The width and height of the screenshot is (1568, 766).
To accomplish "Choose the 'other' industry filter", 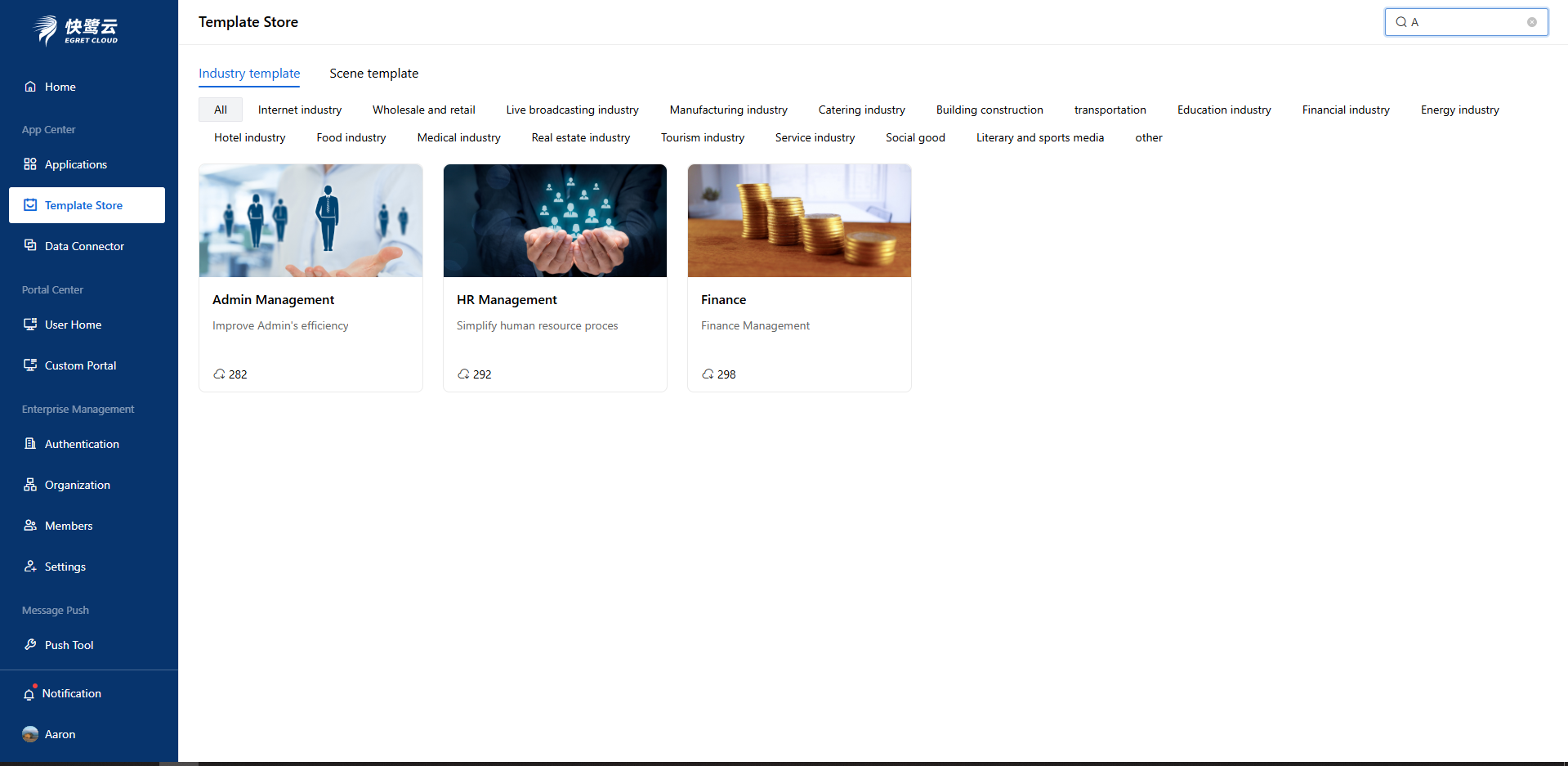I will tap(1148, 138).
